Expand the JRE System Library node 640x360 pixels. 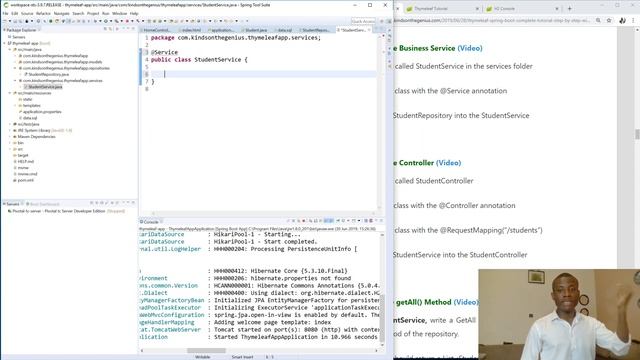point(10,130)
